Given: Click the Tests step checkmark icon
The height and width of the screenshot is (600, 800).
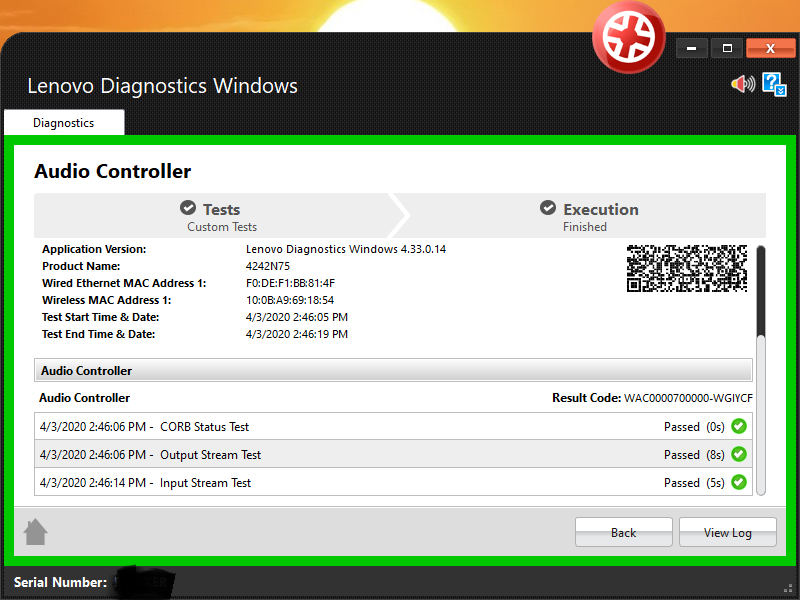Looking at the screenshot, I should pos(188,208).
